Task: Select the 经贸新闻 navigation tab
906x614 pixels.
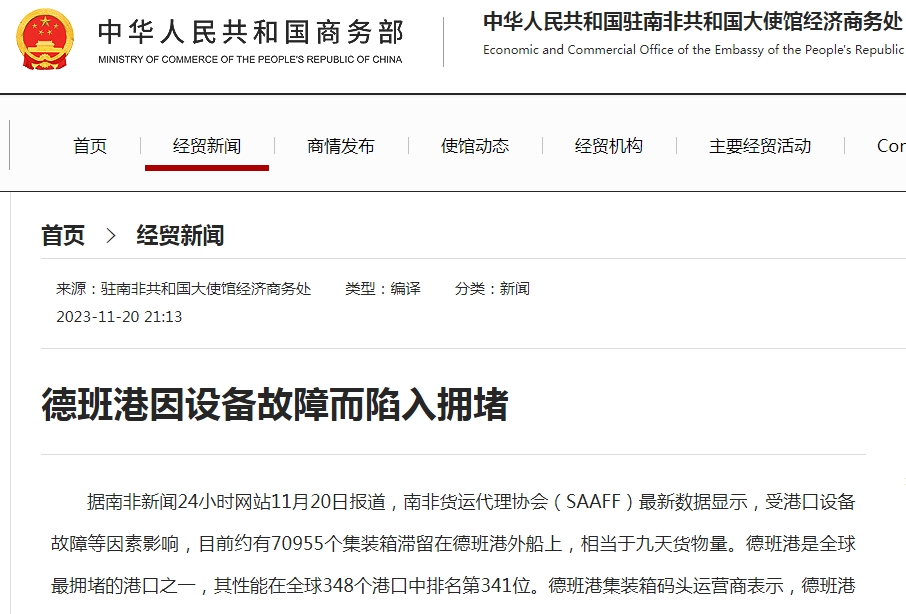Action: click(207, 145)
